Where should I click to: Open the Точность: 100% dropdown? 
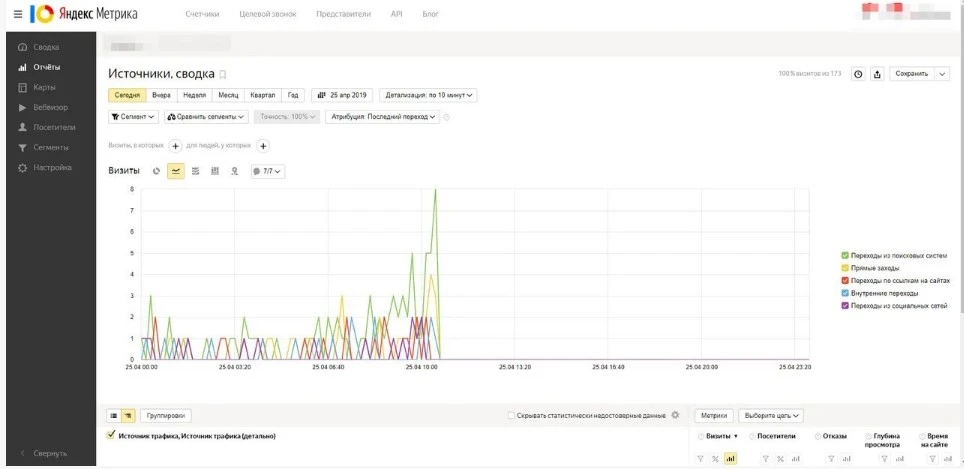click(287, 116)
